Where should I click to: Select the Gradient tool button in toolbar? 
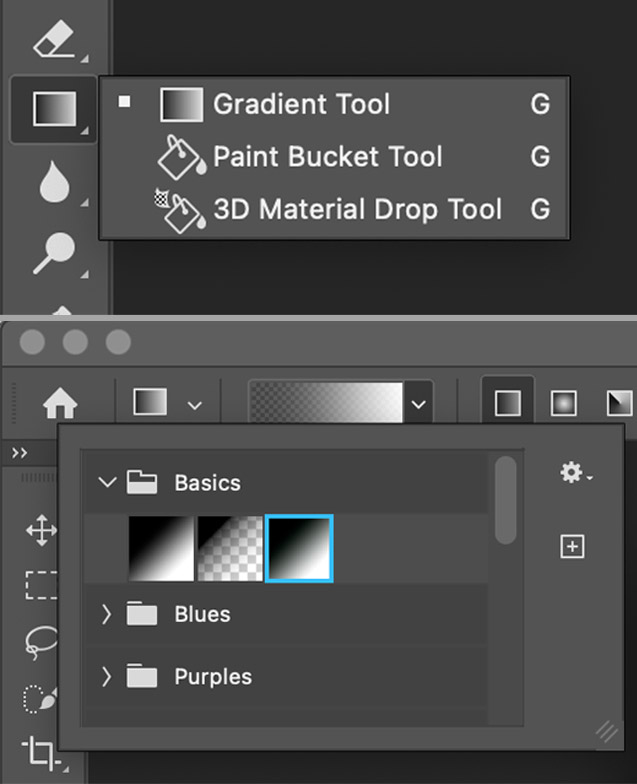pyautogui.click(x=54, y=108)
